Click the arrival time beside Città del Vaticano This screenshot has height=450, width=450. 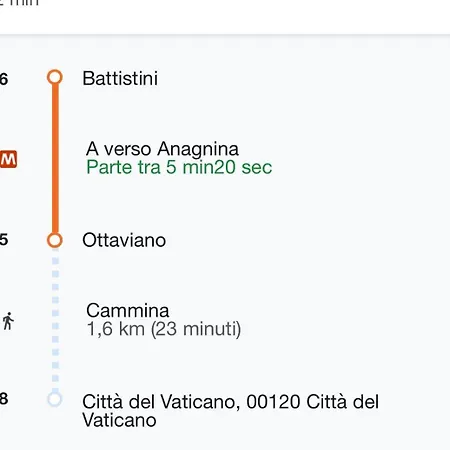[4, 398]
